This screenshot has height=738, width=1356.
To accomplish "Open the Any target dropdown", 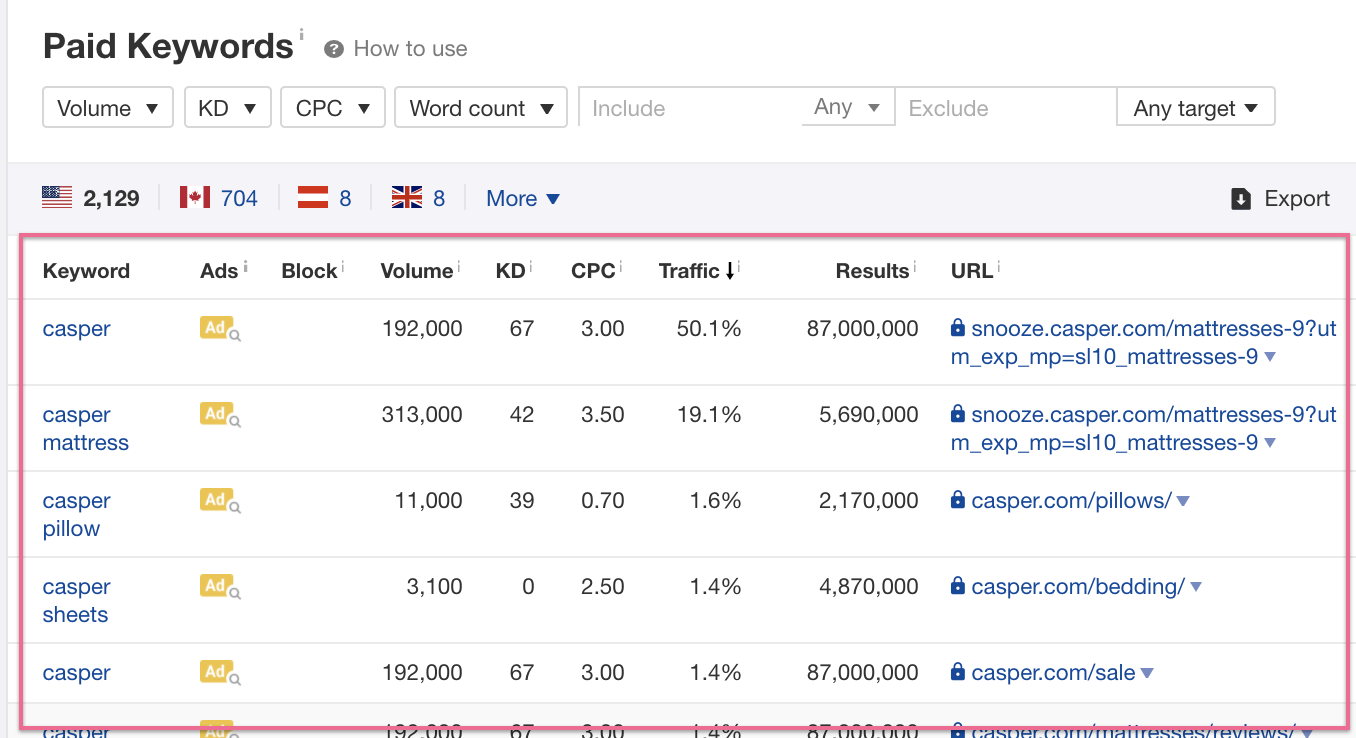I will [x=1195, y=108].
